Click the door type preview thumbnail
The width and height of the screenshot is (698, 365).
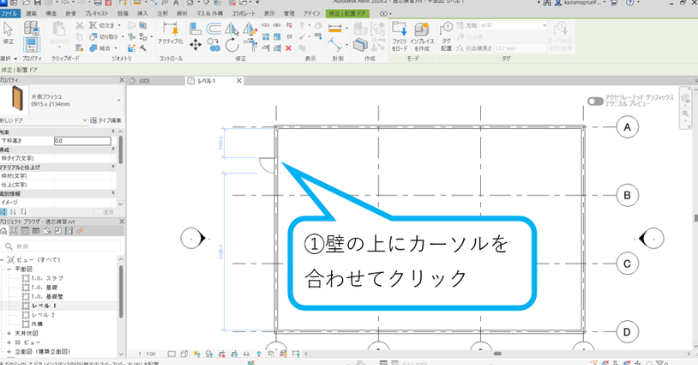tap(17, 98)
